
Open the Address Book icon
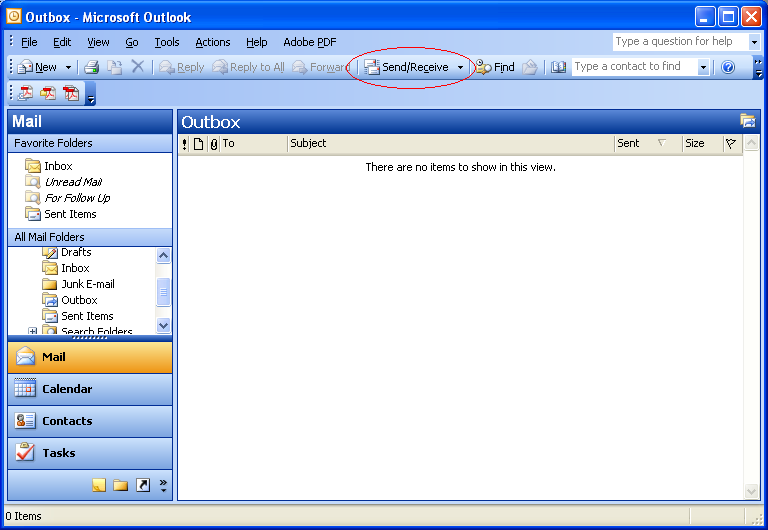pos(558,67)
